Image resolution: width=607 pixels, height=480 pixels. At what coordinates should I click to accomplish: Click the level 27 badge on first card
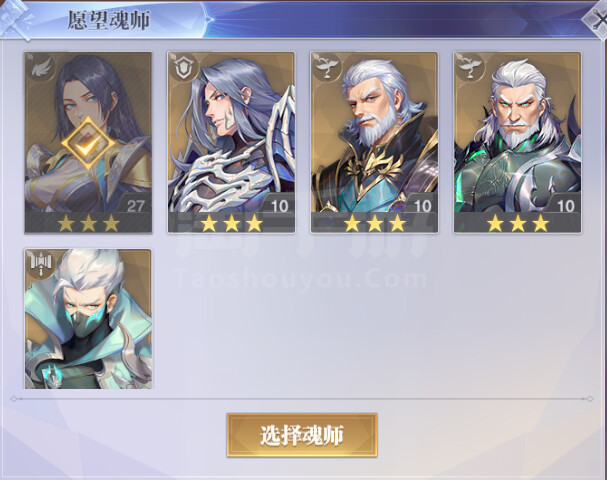click(135, 206)
